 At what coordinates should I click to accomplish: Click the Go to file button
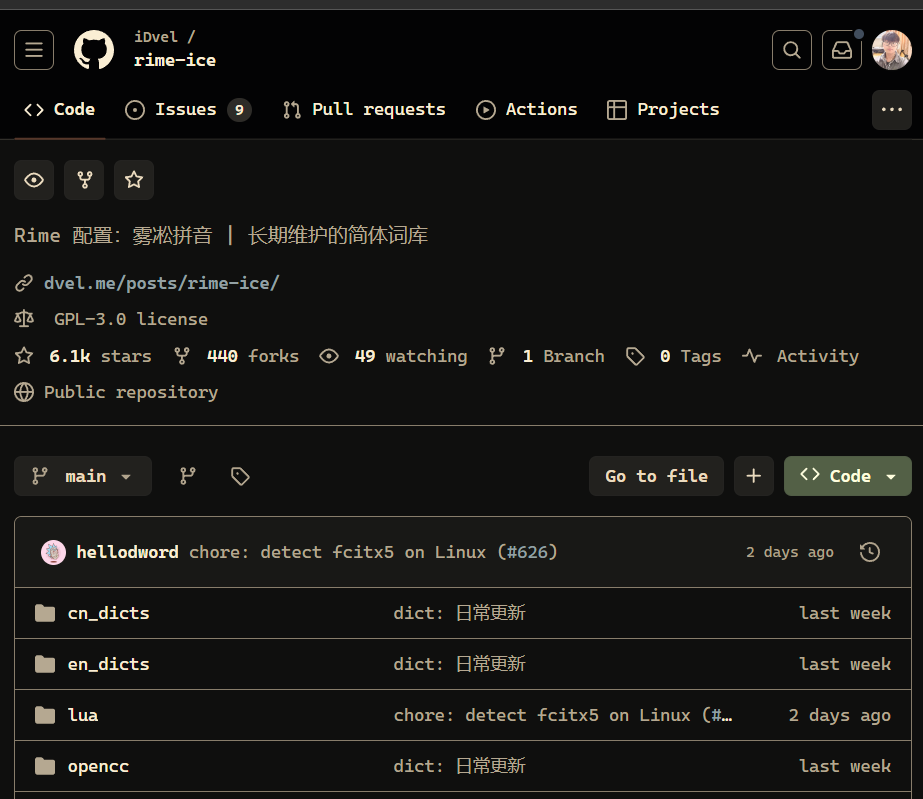pos(656,476)
